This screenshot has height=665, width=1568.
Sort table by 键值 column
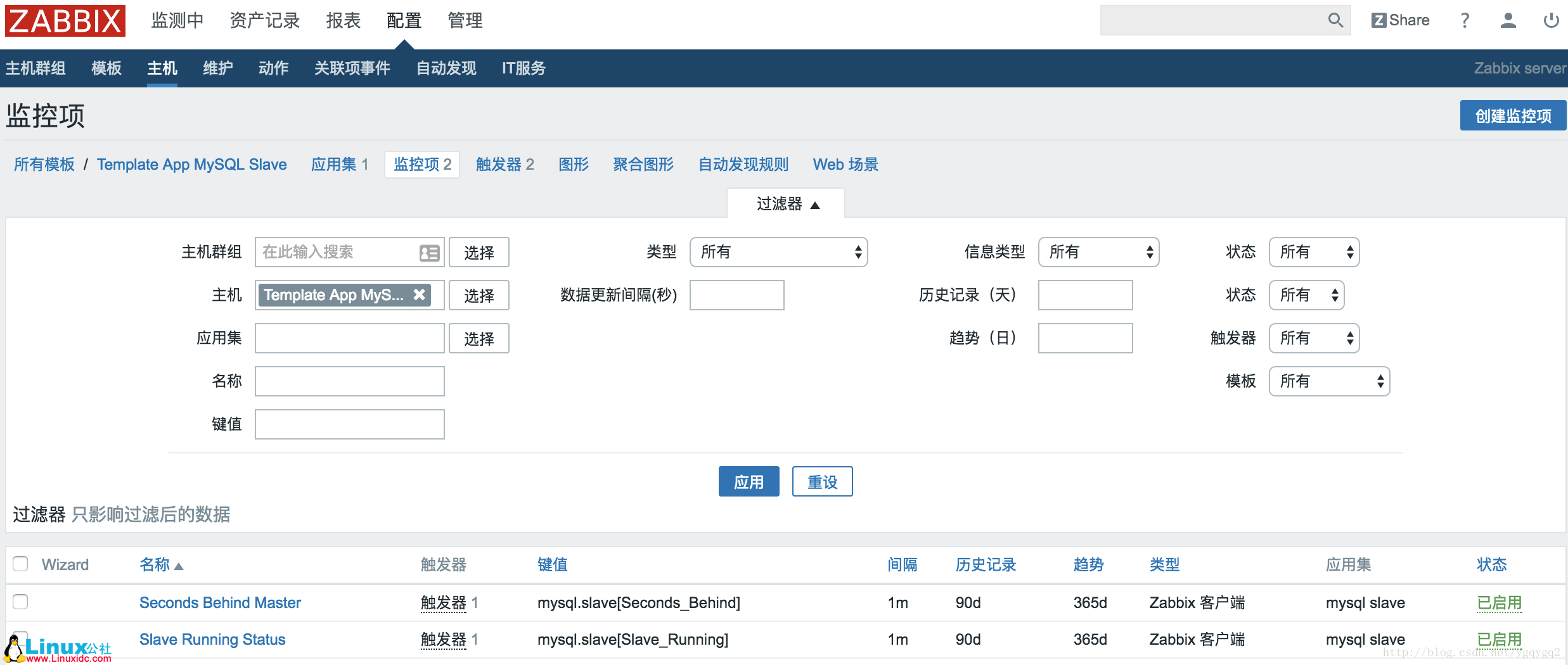tap(553, 564)
